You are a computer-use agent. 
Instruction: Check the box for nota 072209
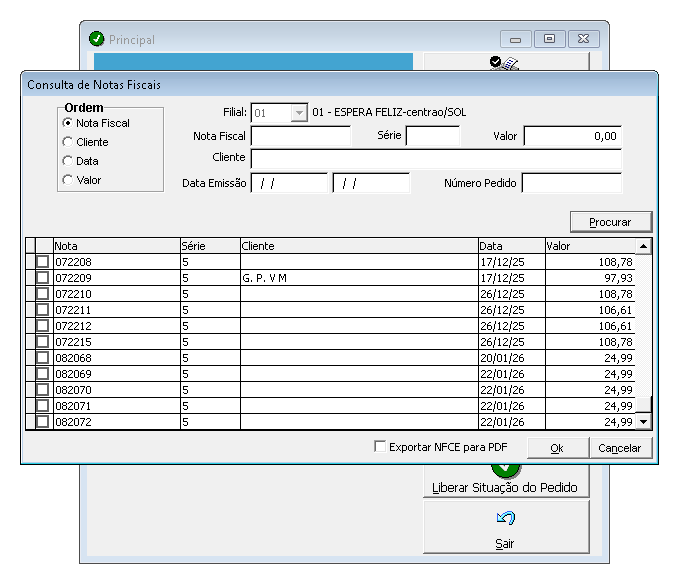[42, 278]
